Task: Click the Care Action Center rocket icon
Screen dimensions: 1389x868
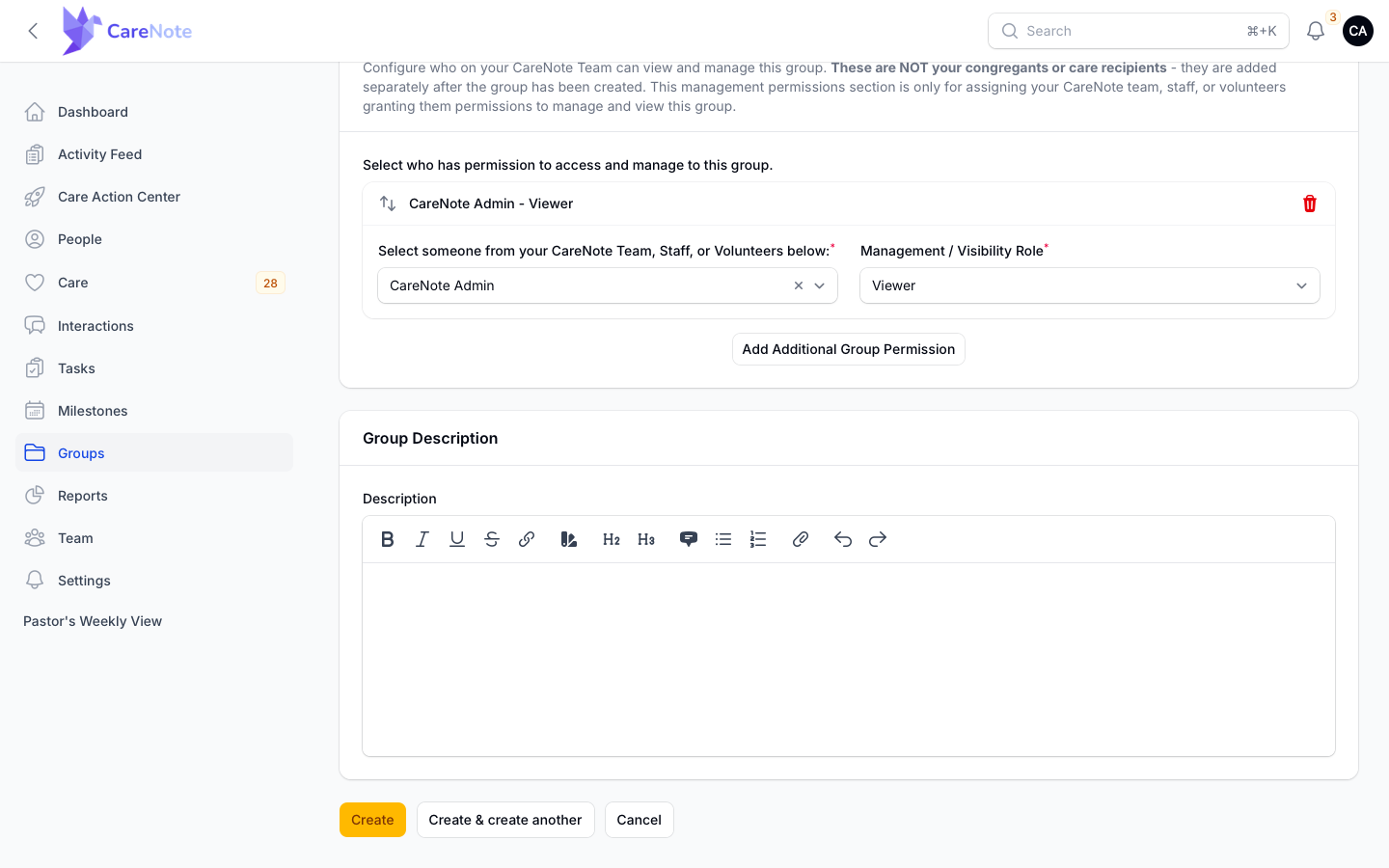Action: pyautogui.click(x=35, y=197)
